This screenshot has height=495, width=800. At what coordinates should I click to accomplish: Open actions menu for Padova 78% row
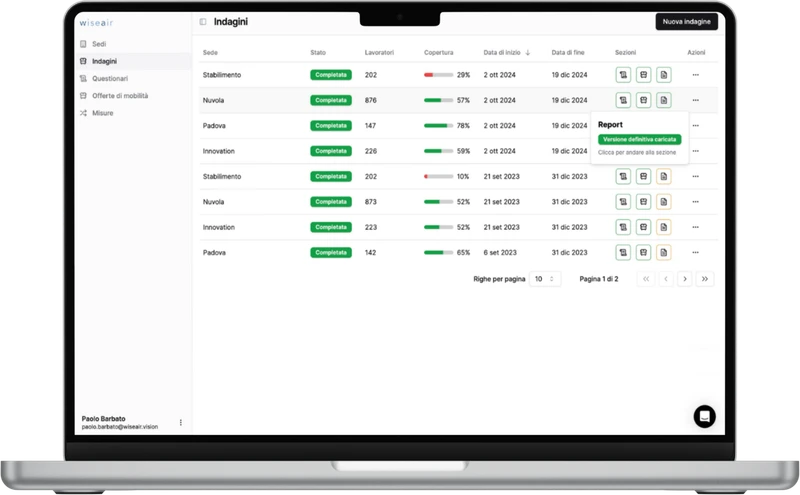click(x=695, y=126)
